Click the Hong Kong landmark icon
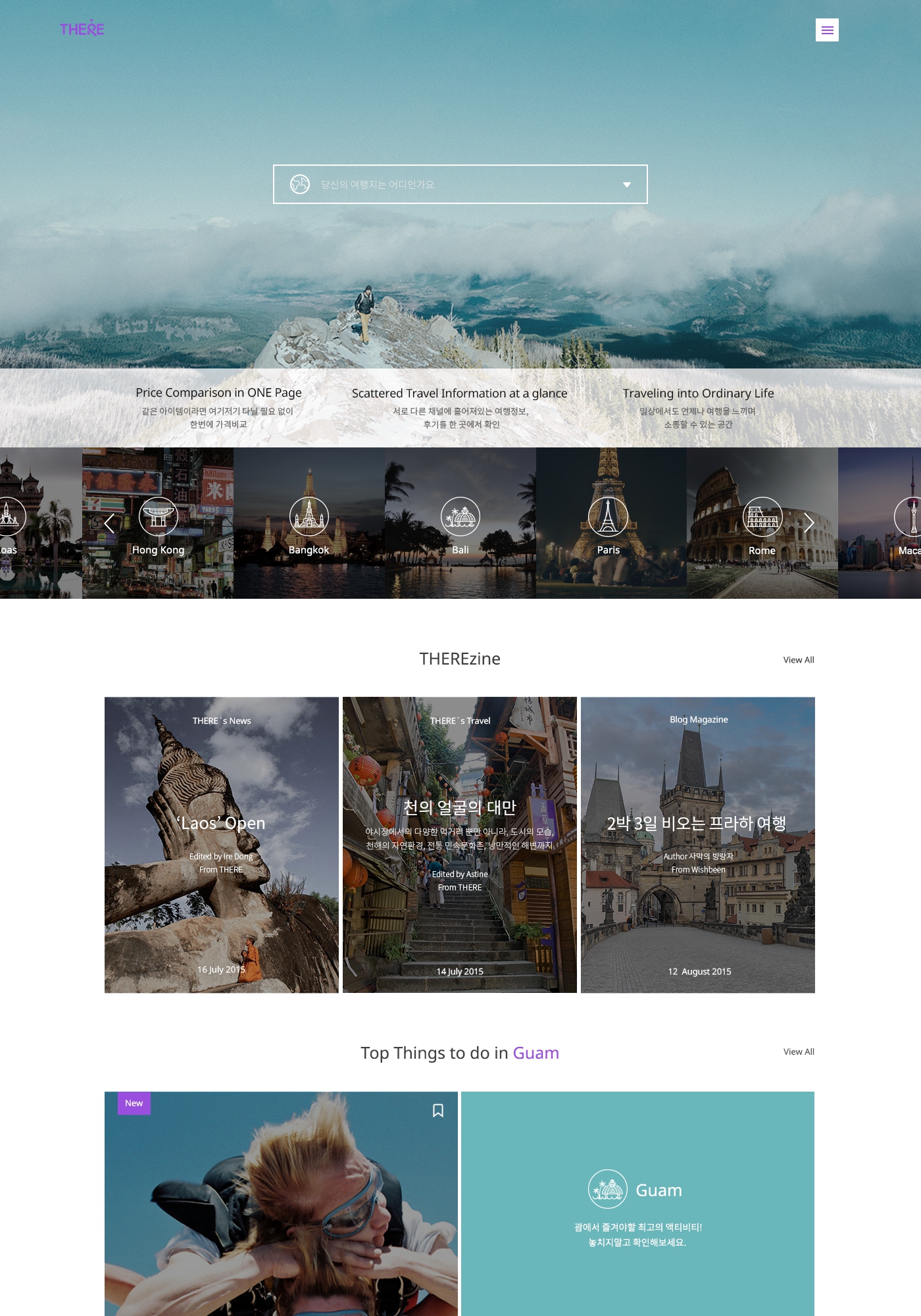Screen dimensions: 921x1316 click(159, 517)
